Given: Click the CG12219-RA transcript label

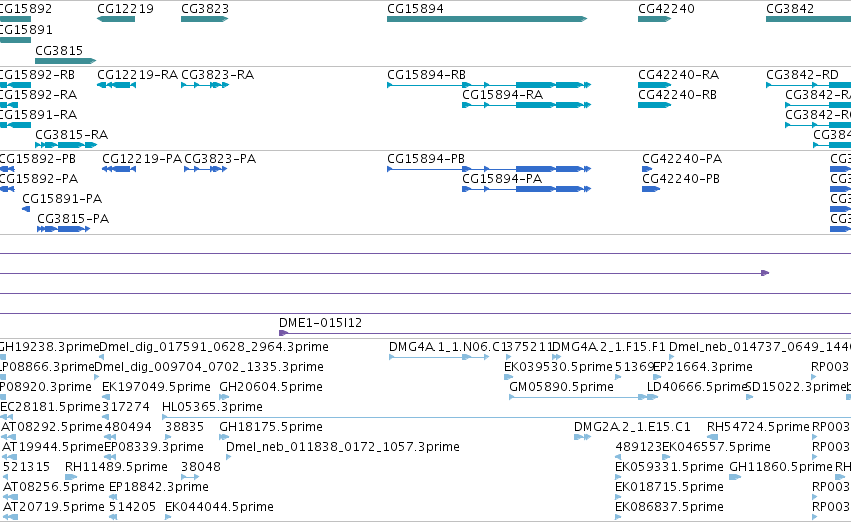Looking at the screenshot, I should (137, 74).
